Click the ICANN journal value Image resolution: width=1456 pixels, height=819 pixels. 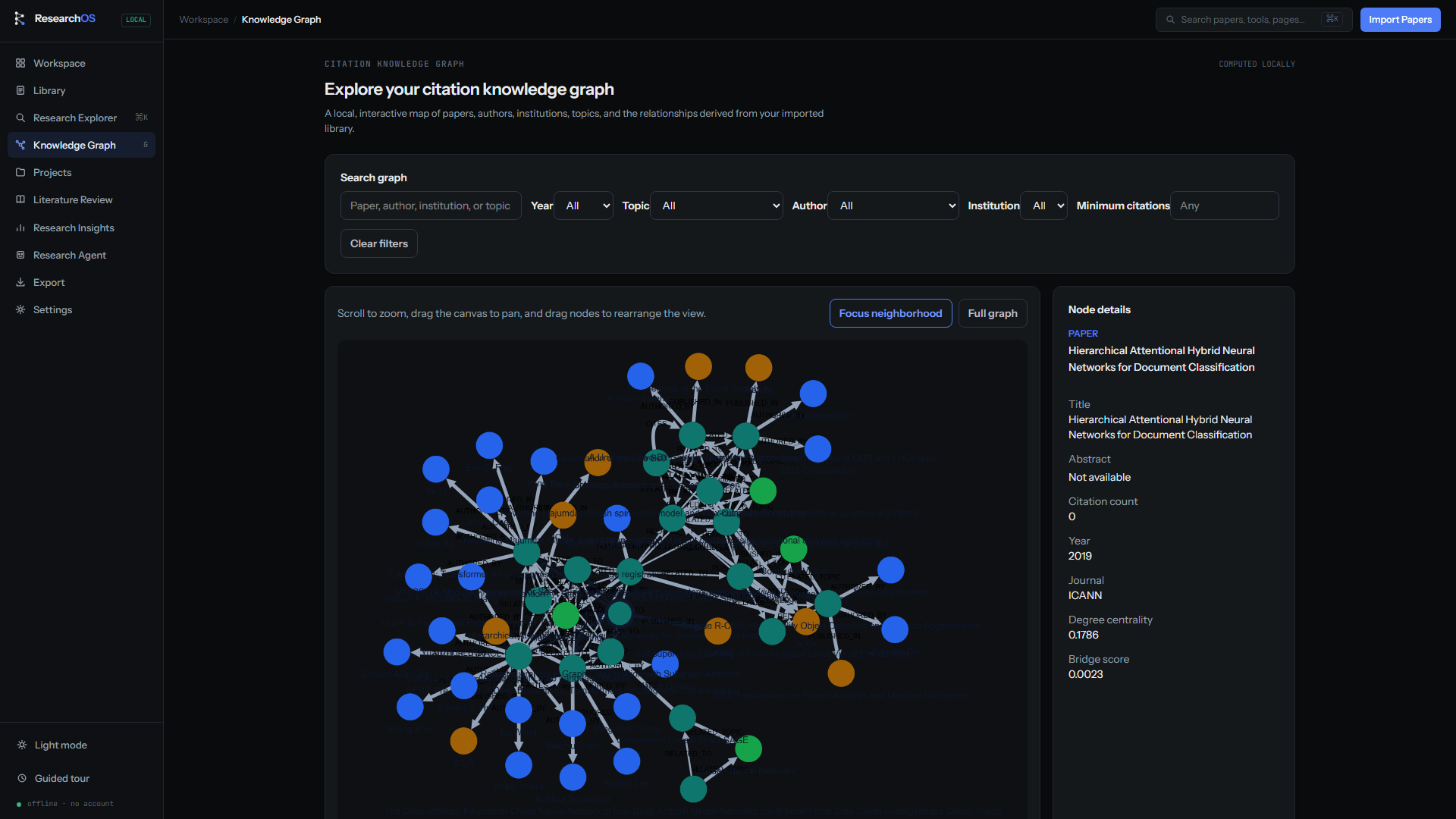click(x=1085, y=595)
